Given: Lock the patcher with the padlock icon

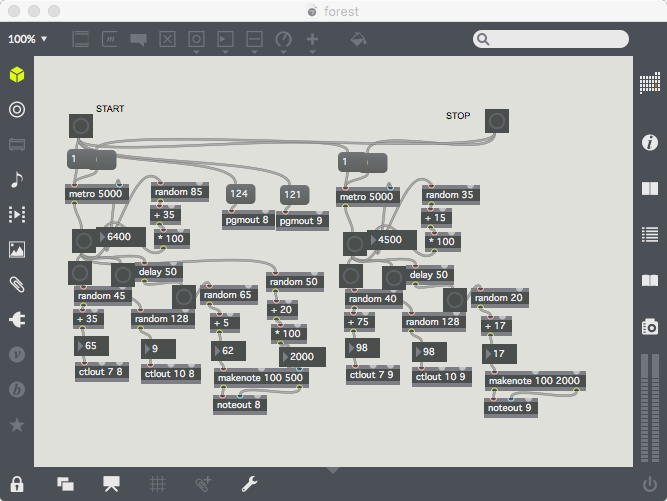Looking at the screenshot, I should point(17,484).
